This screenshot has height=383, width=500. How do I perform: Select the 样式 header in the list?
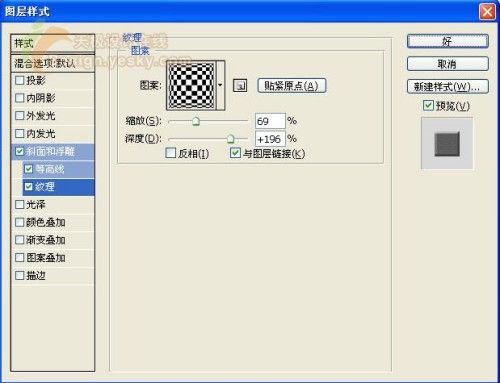[x=53, y=43]
